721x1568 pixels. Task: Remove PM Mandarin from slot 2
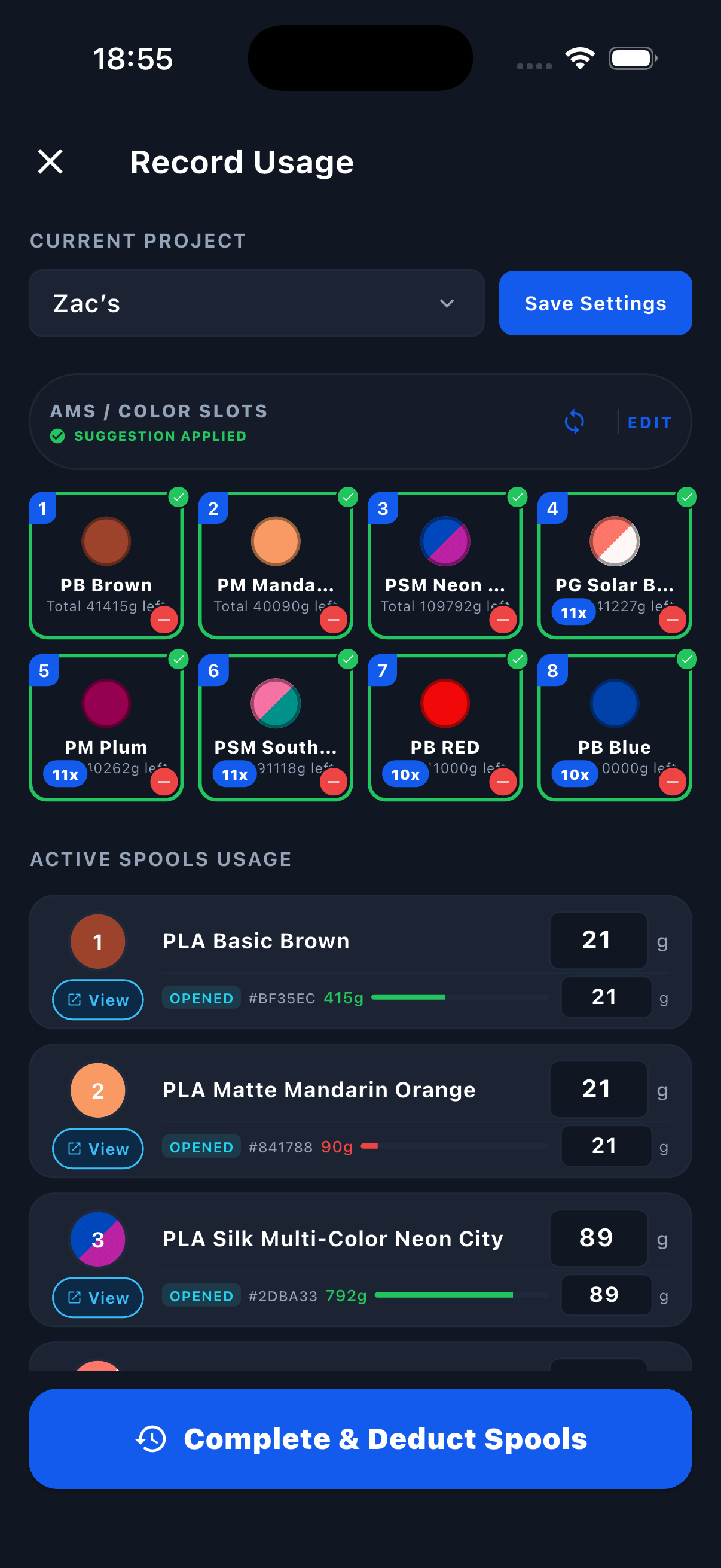pos(334,620)
